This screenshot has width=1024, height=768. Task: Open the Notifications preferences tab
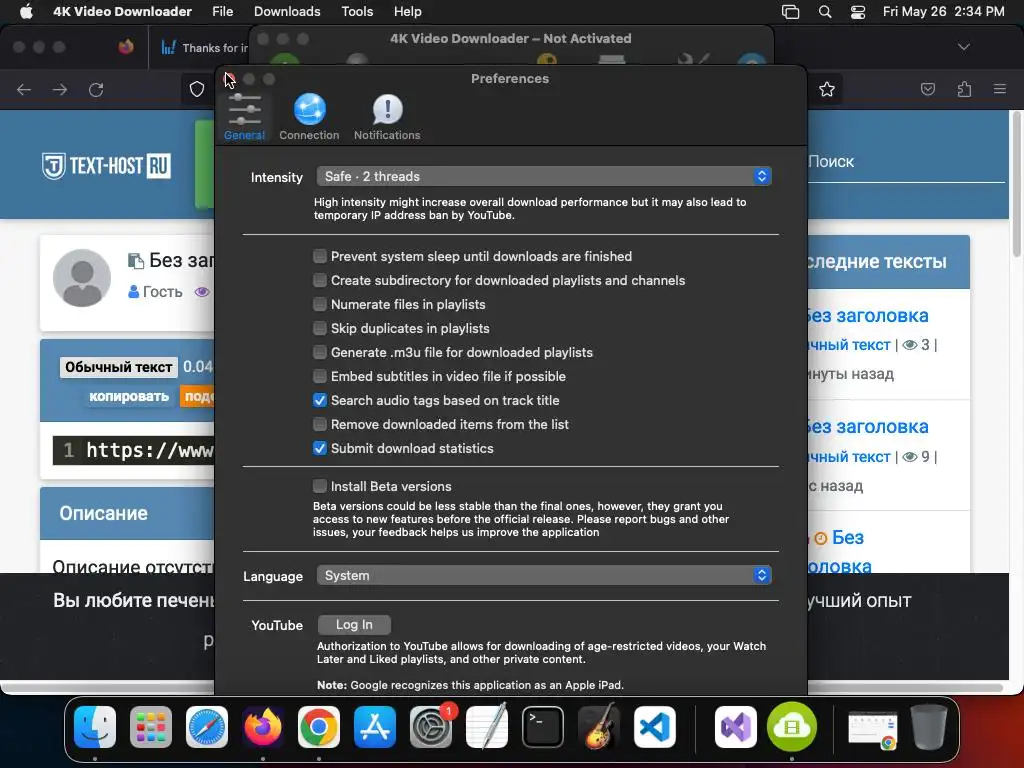click(387, 117)
